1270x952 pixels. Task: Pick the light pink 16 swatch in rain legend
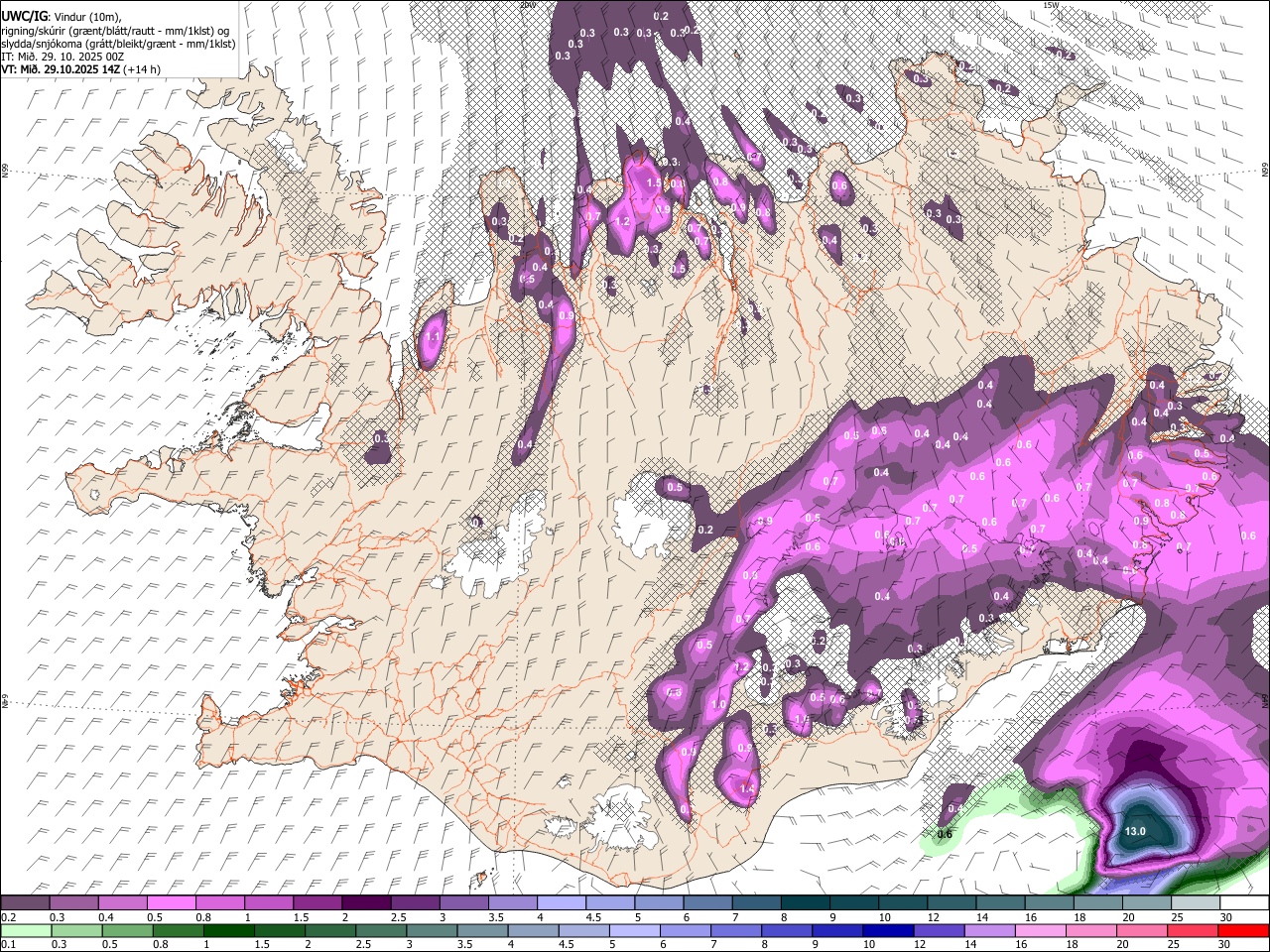tap(1040, 930)
